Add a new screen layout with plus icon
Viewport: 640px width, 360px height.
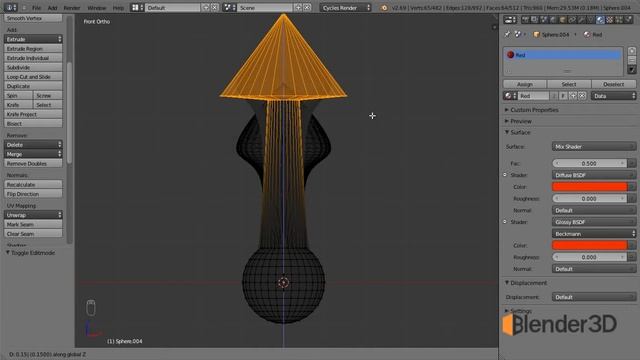click(205, 8)
